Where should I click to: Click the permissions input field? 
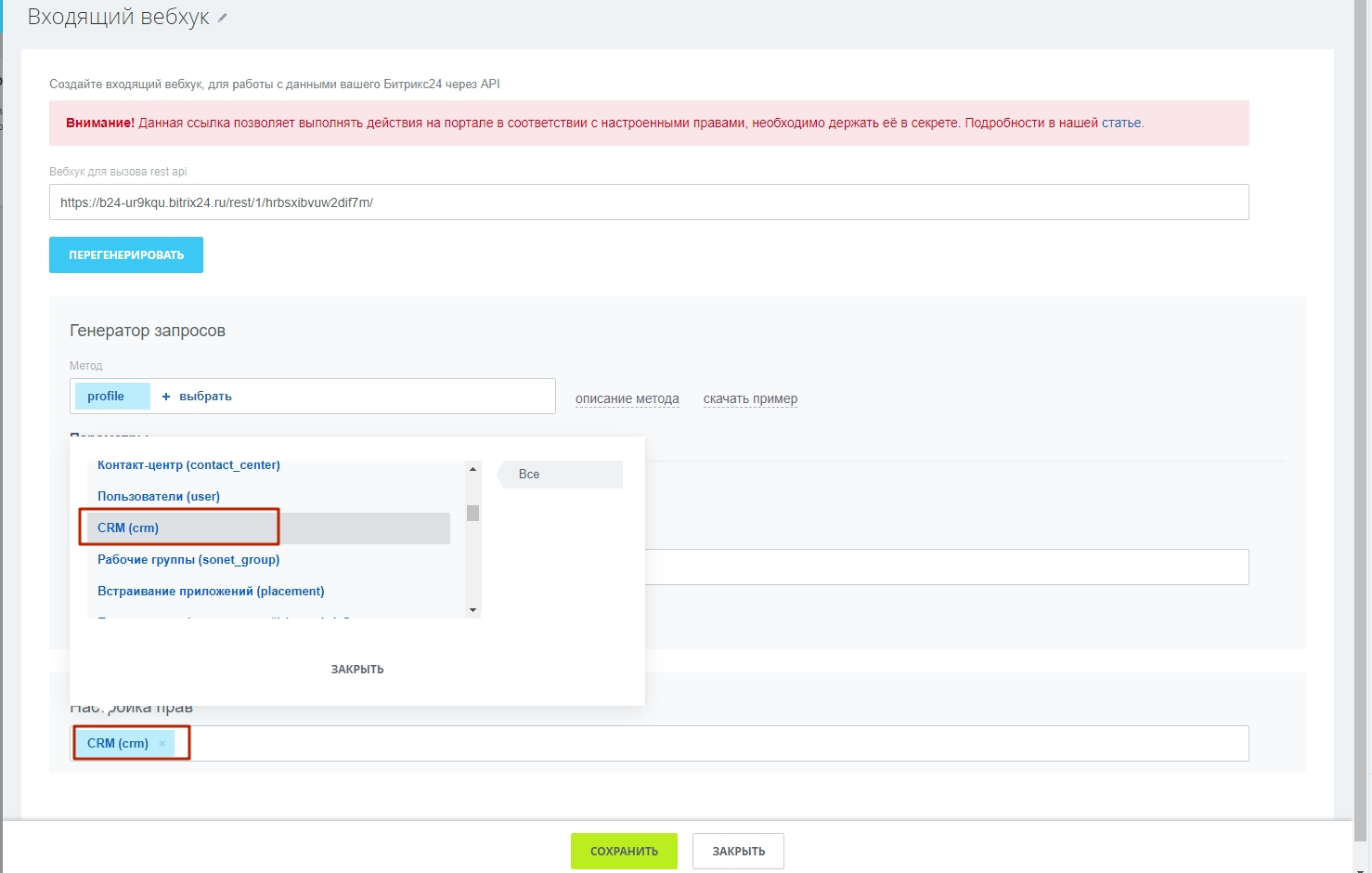pyautogui.click(x=659, y=743)
